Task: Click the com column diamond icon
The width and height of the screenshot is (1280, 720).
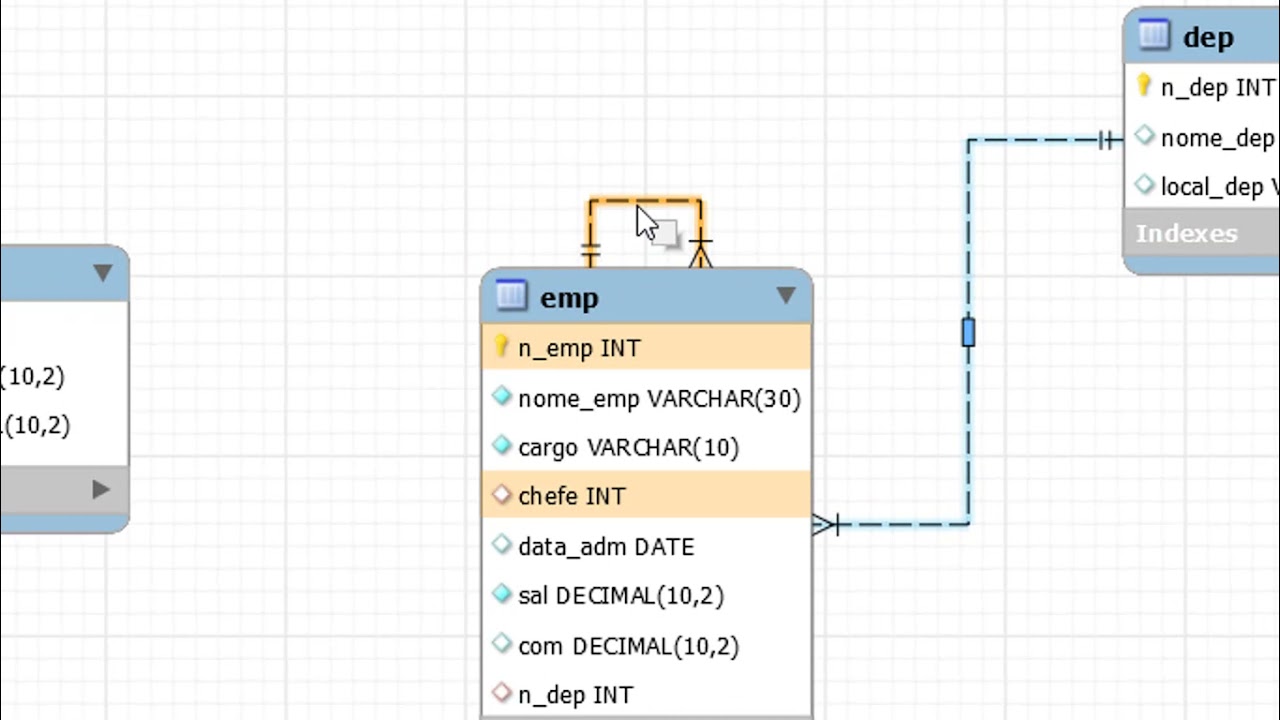Action: pos(502,644)
